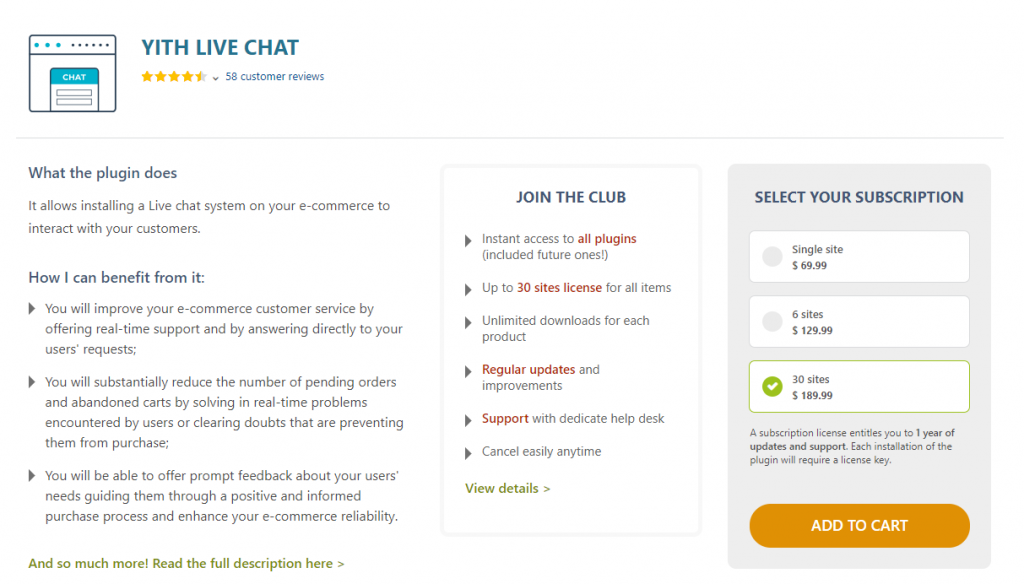Click the star rating icons

coord(174,77)
